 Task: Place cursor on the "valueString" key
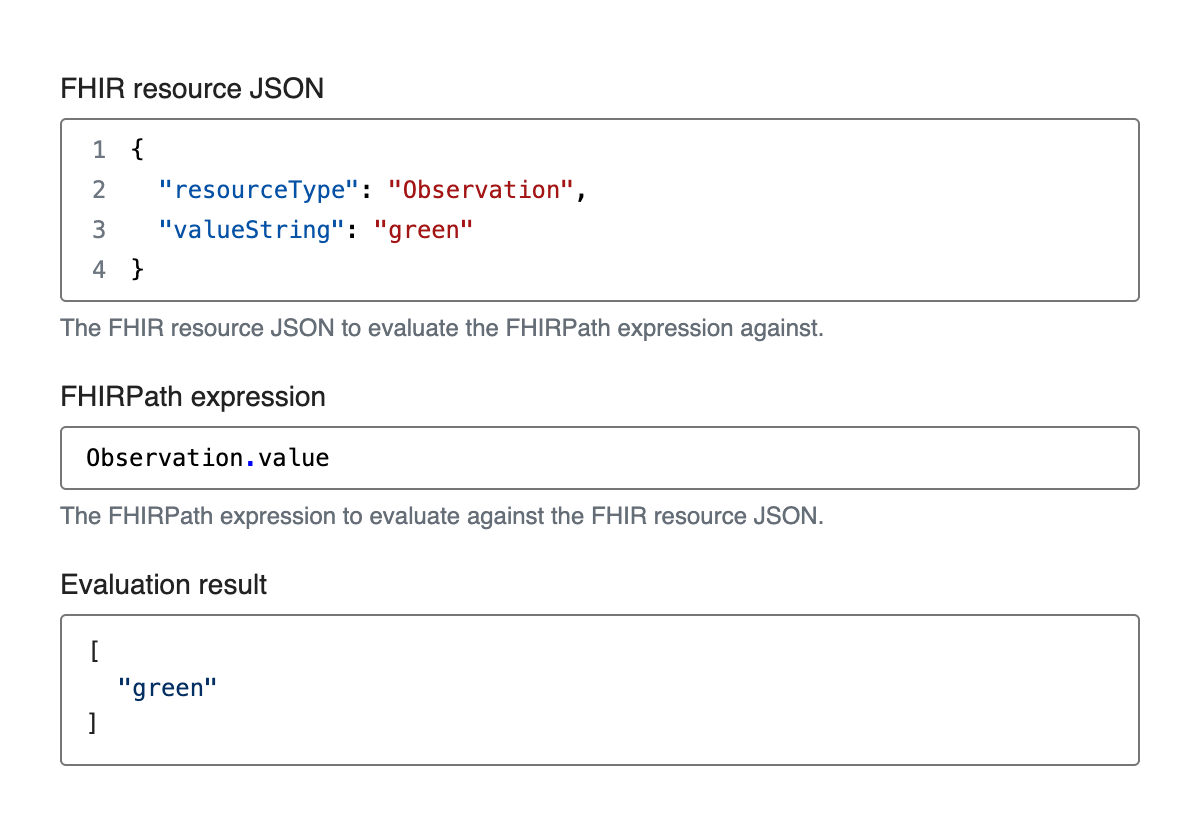pos(252,230)
